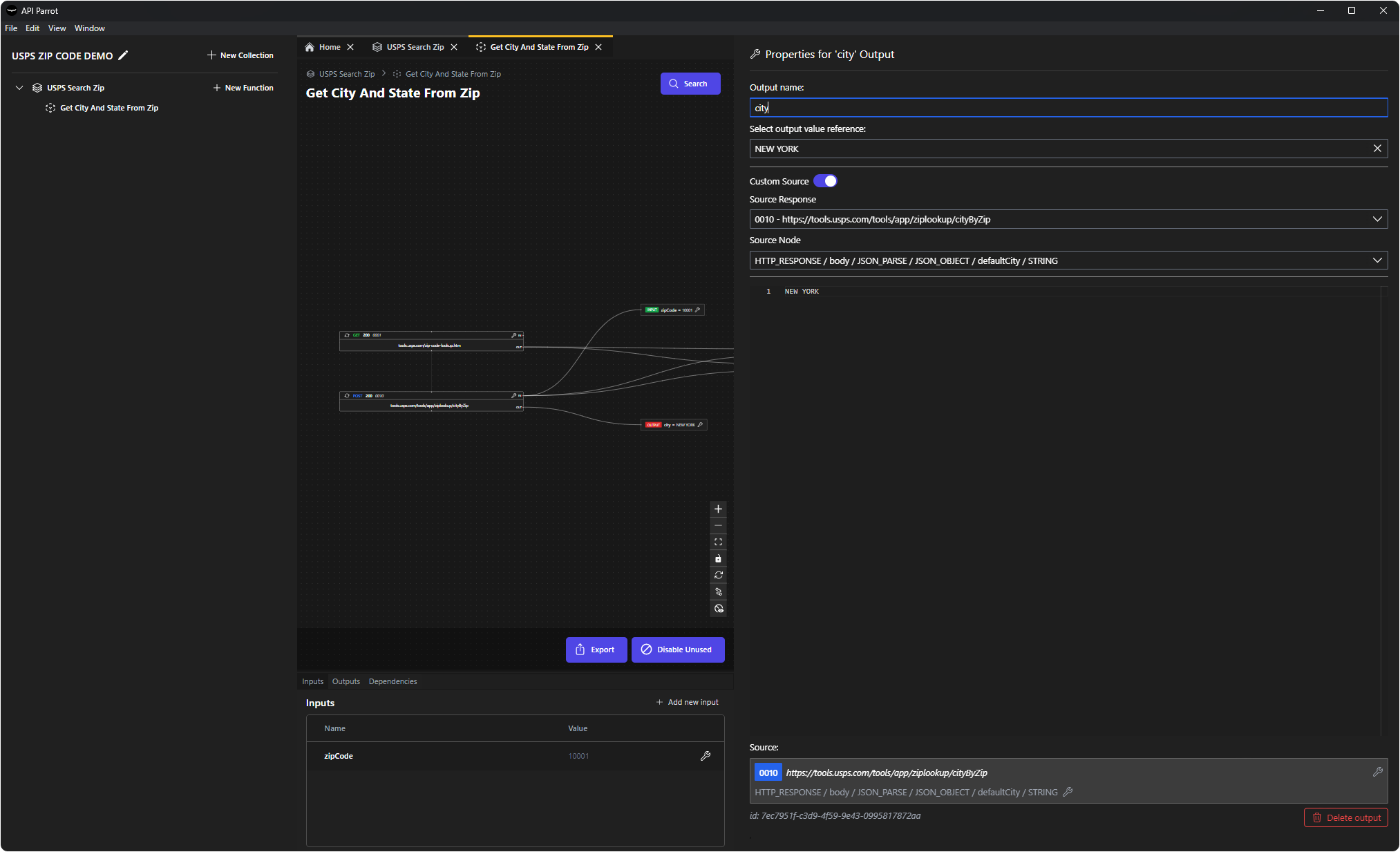Toggle the canvas lock padlock

(x=718, y=558)
